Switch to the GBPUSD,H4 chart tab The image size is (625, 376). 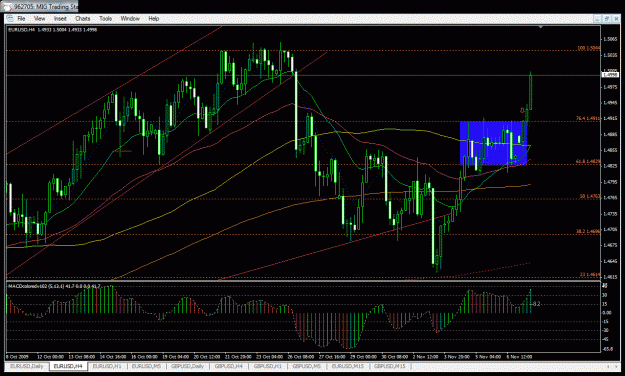228,366
